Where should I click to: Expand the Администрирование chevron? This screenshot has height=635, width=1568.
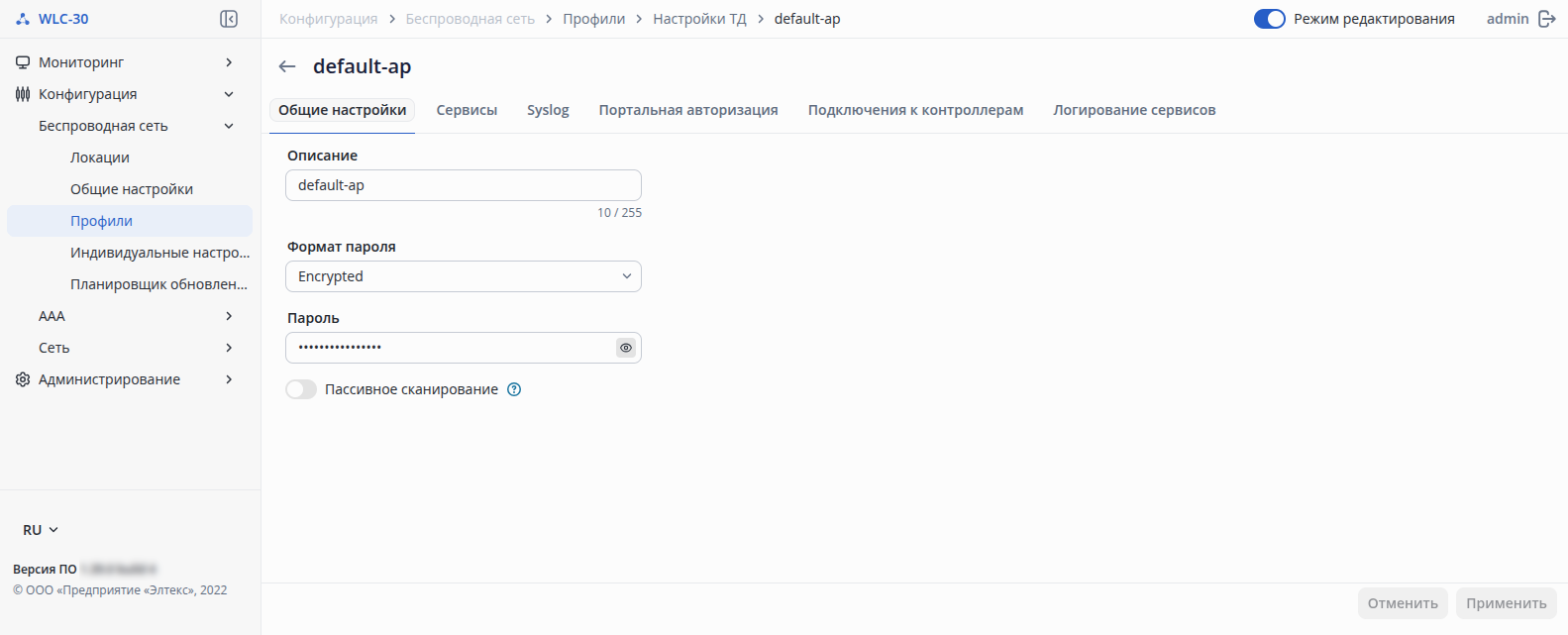229,379
